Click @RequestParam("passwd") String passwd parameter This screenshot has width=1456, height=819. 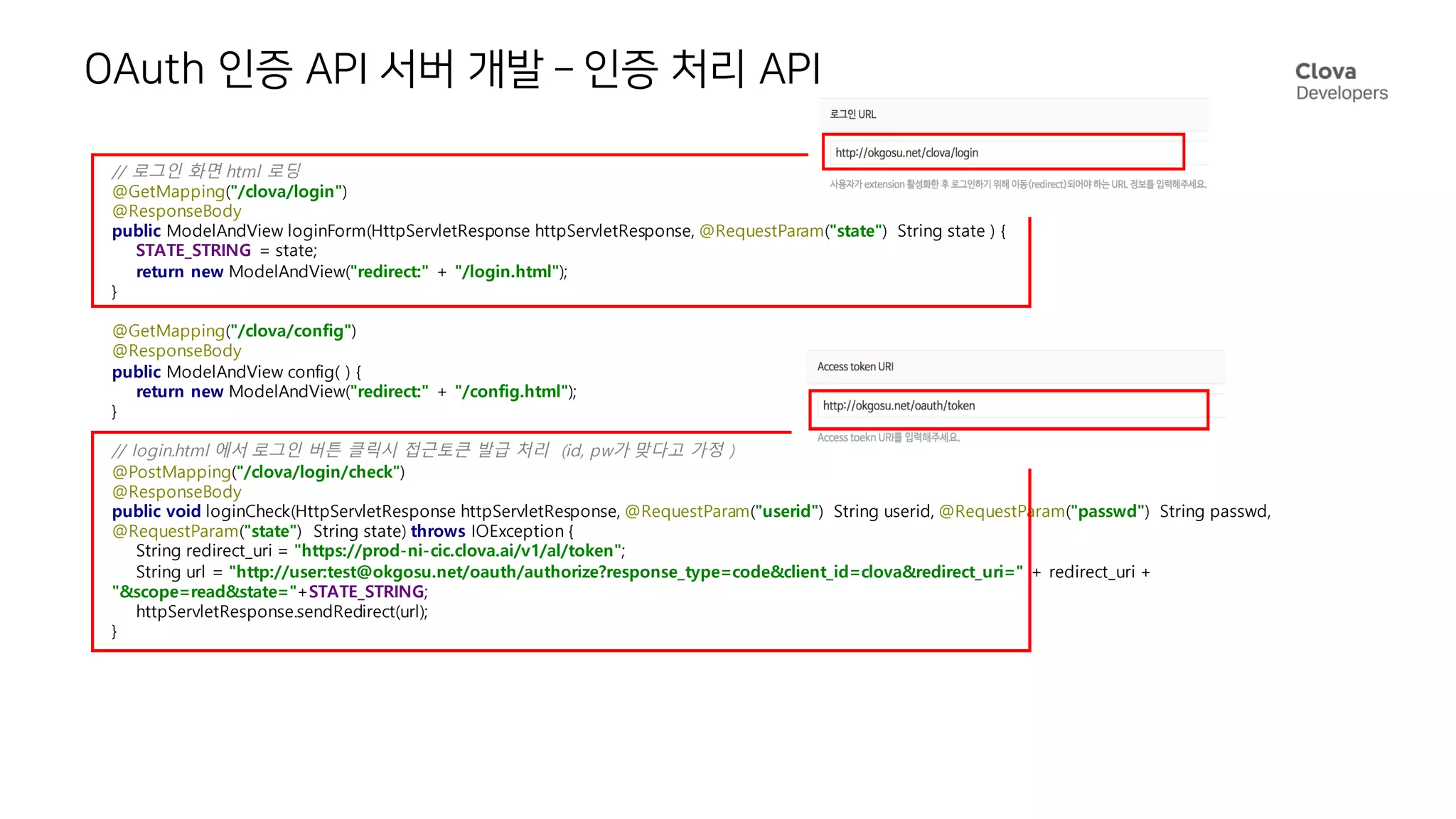point(1105,511)
